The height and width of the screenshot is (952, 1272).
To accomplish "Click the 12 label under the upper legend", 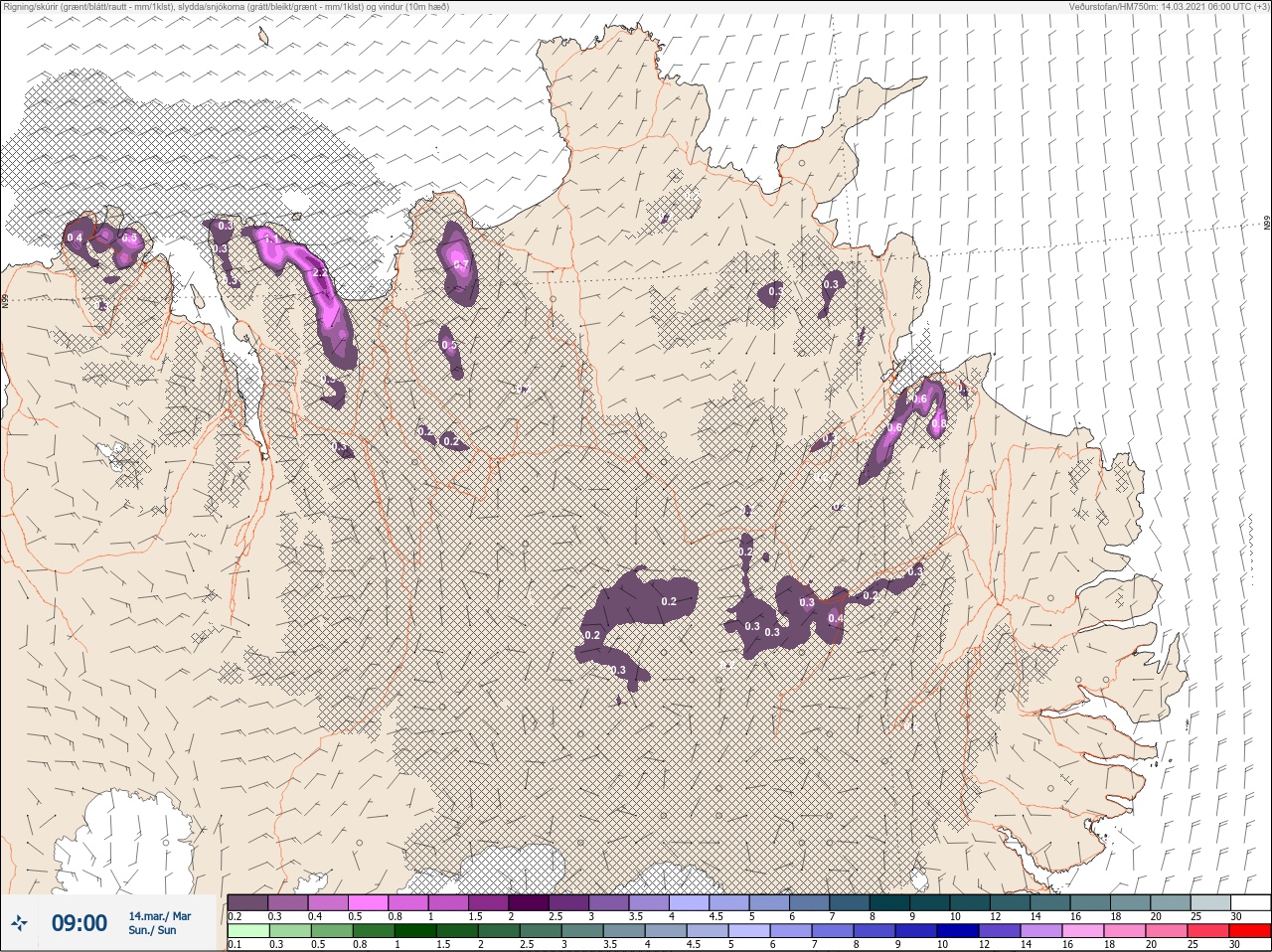I will coord(996,916).
